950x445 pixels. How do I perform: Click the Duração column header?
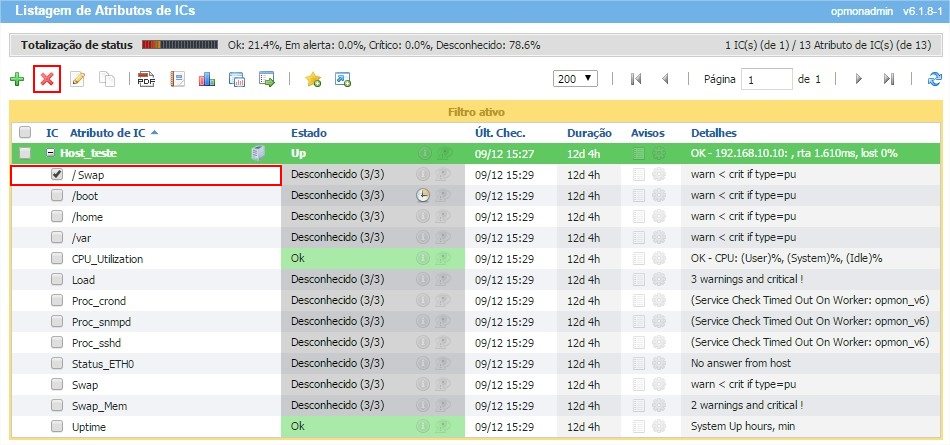click(x=589, y=132)
